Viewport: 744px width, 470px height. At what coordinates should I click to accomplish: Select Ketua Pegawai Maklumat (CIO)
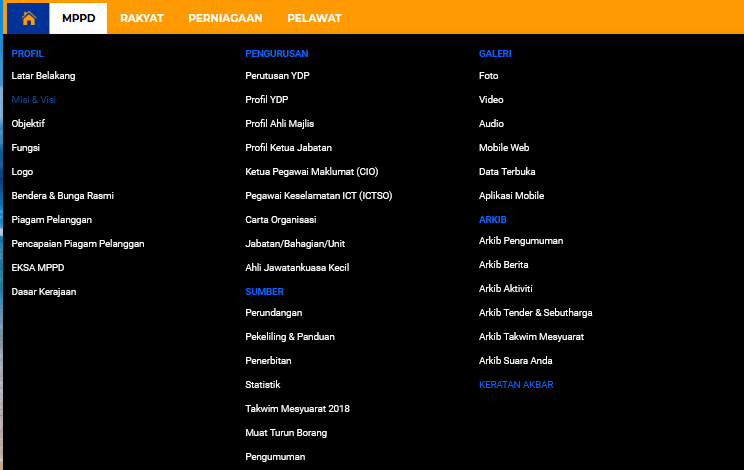click(311, 172)
